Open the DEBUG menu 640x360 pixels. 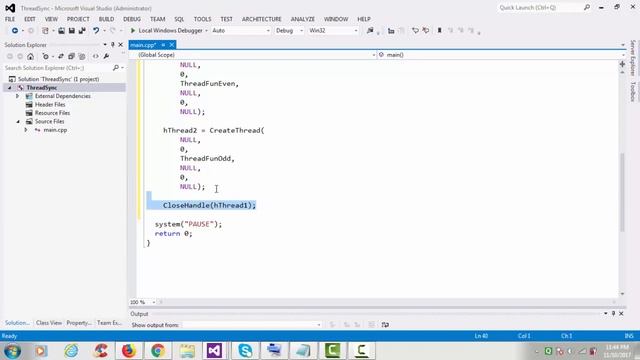click(x=132, y=19)
